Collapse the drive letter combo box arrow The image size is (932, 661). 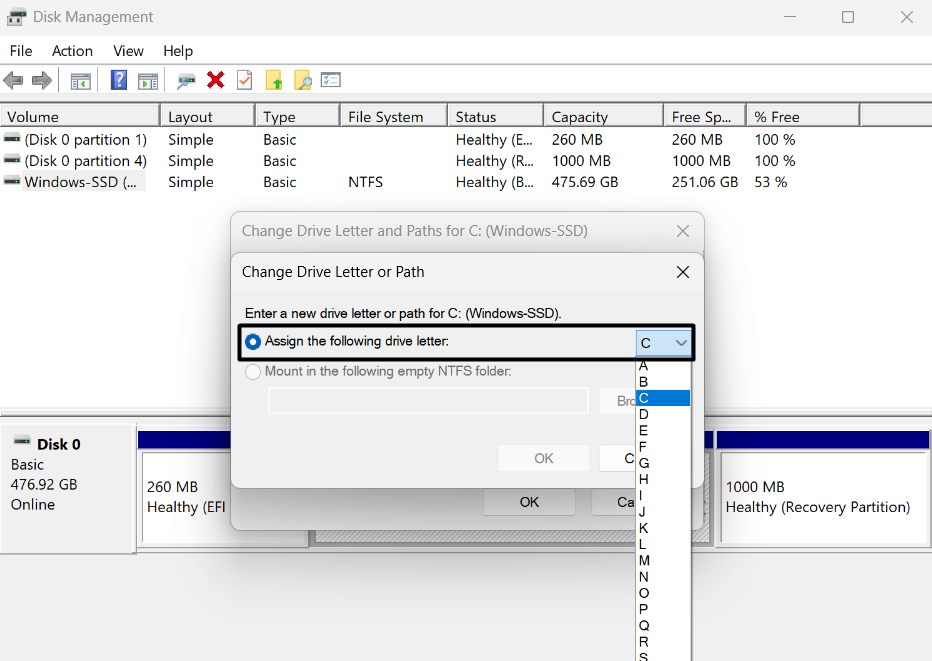pyautogui.click(x=681, y=343)
